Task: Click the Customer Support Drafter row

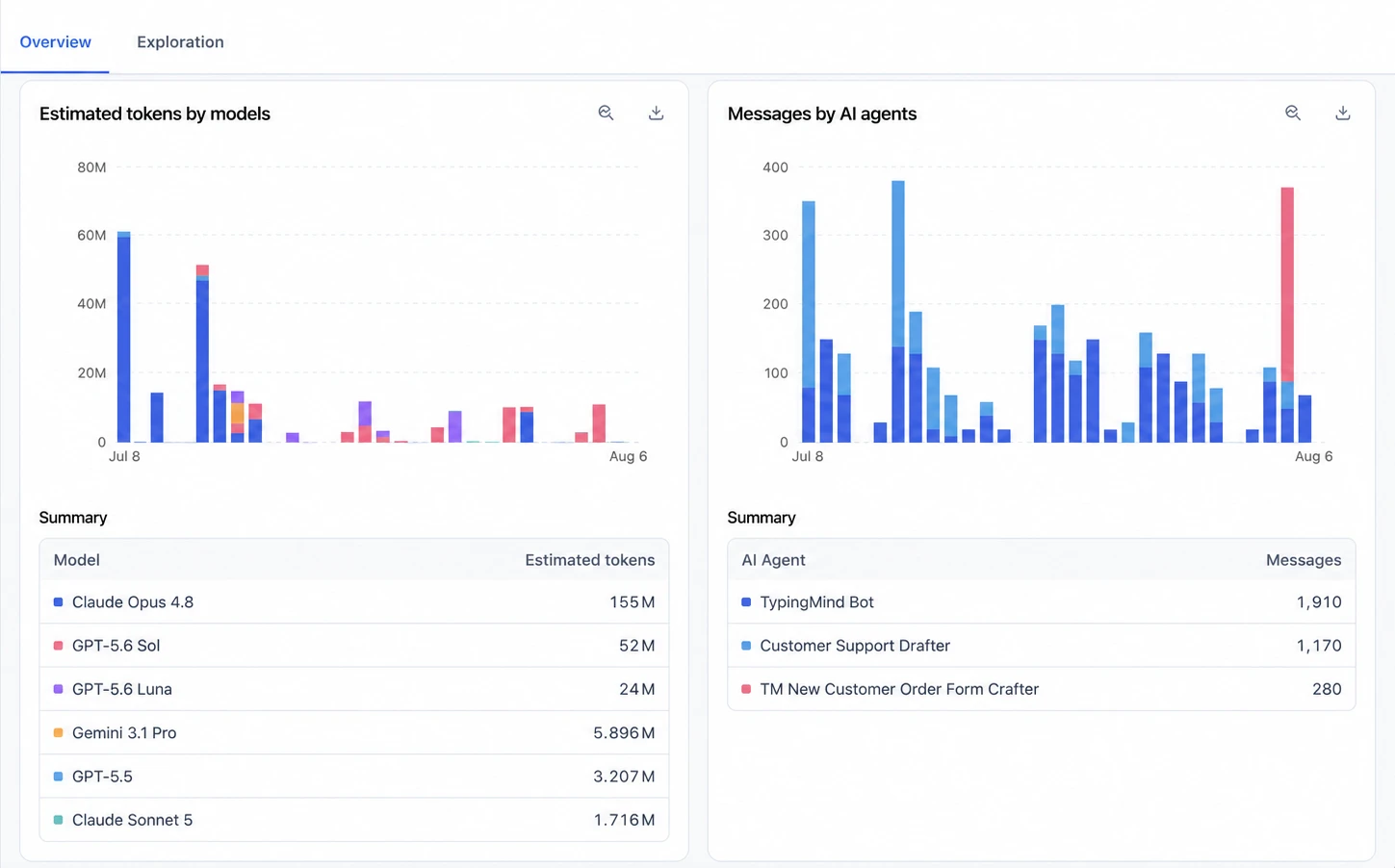Action: click(x=1041, y=646)
